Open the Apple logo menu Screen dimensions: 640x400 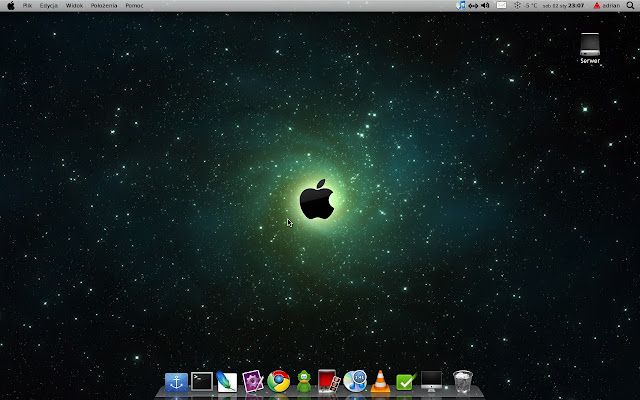11,6
